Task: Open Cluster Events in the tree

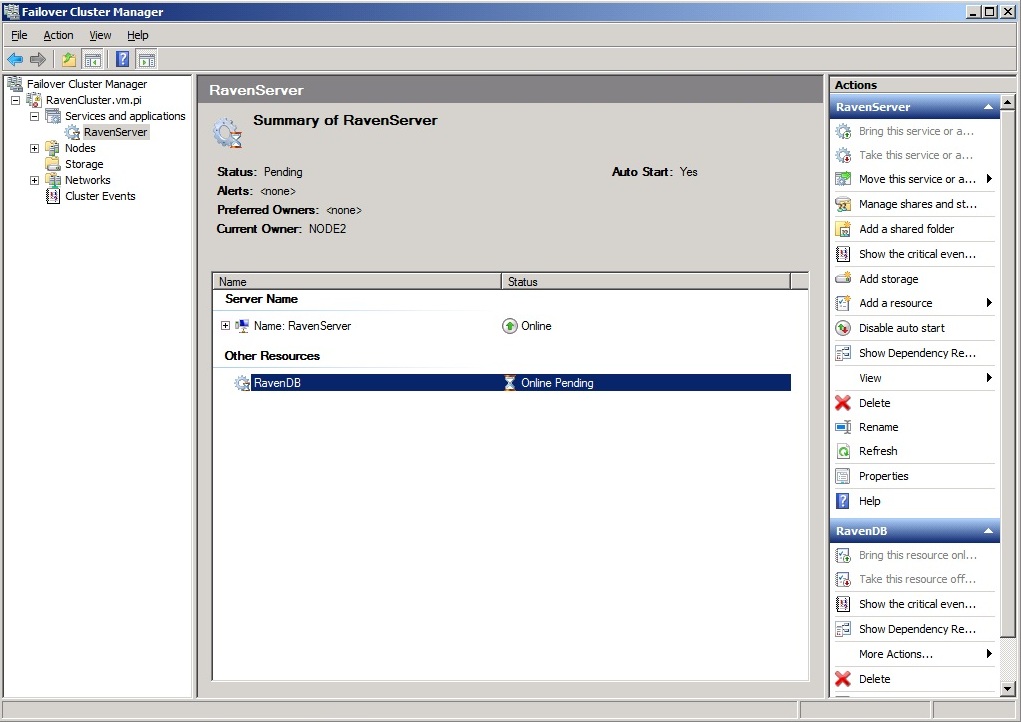Action: coord(100,196)
